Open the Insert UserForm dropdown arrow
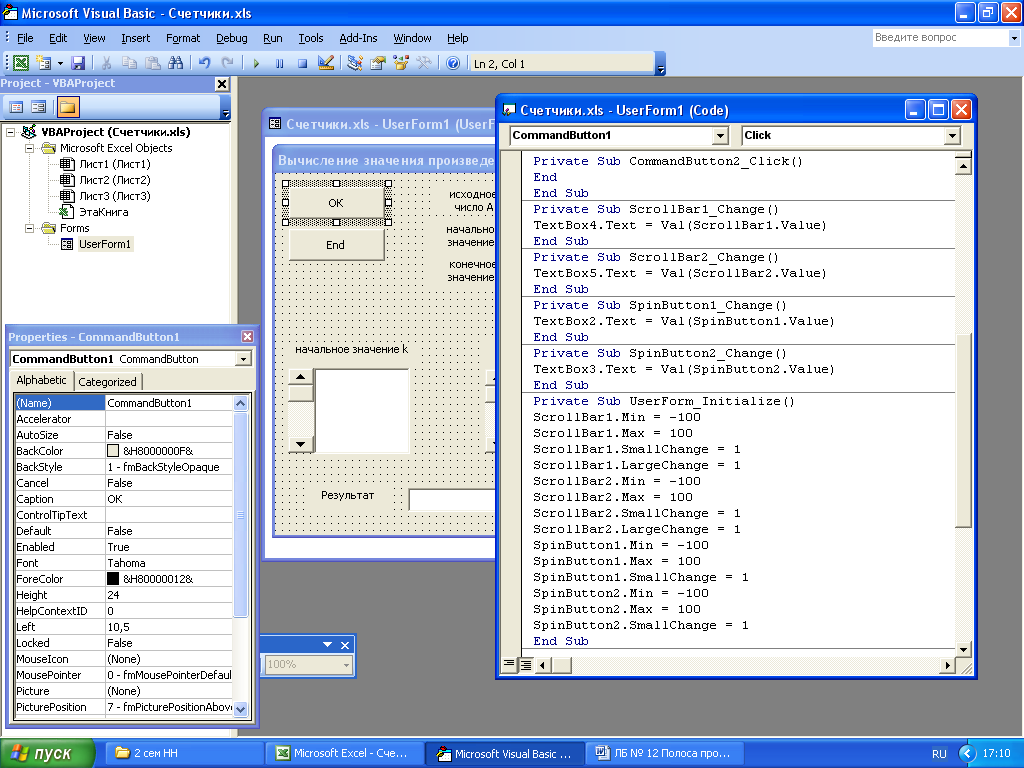The height and width of the screenshot is (768, 1024). (60, 63)
